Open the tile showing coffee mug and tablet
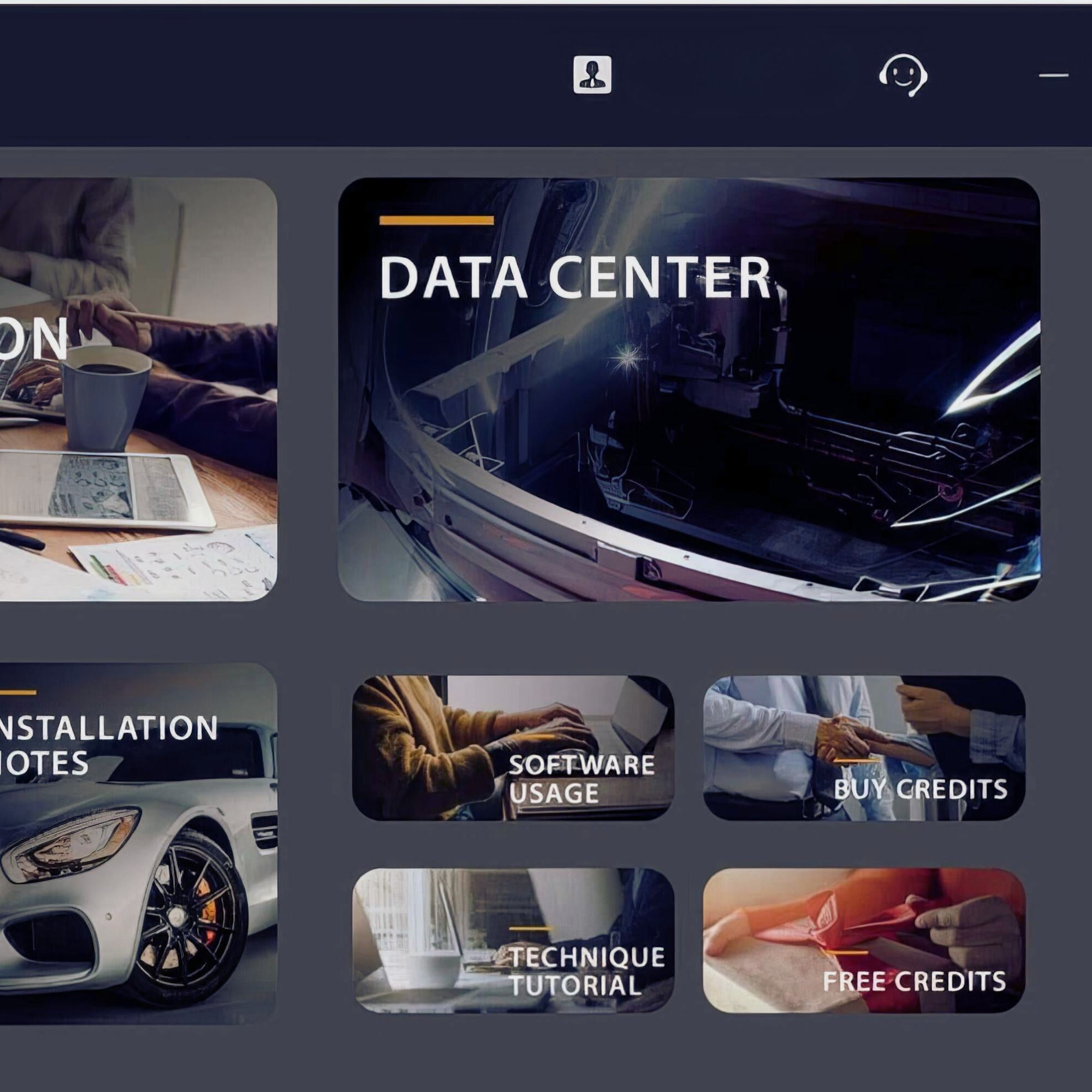This screenshot has height=1092, width=1092. pos(139,389)
